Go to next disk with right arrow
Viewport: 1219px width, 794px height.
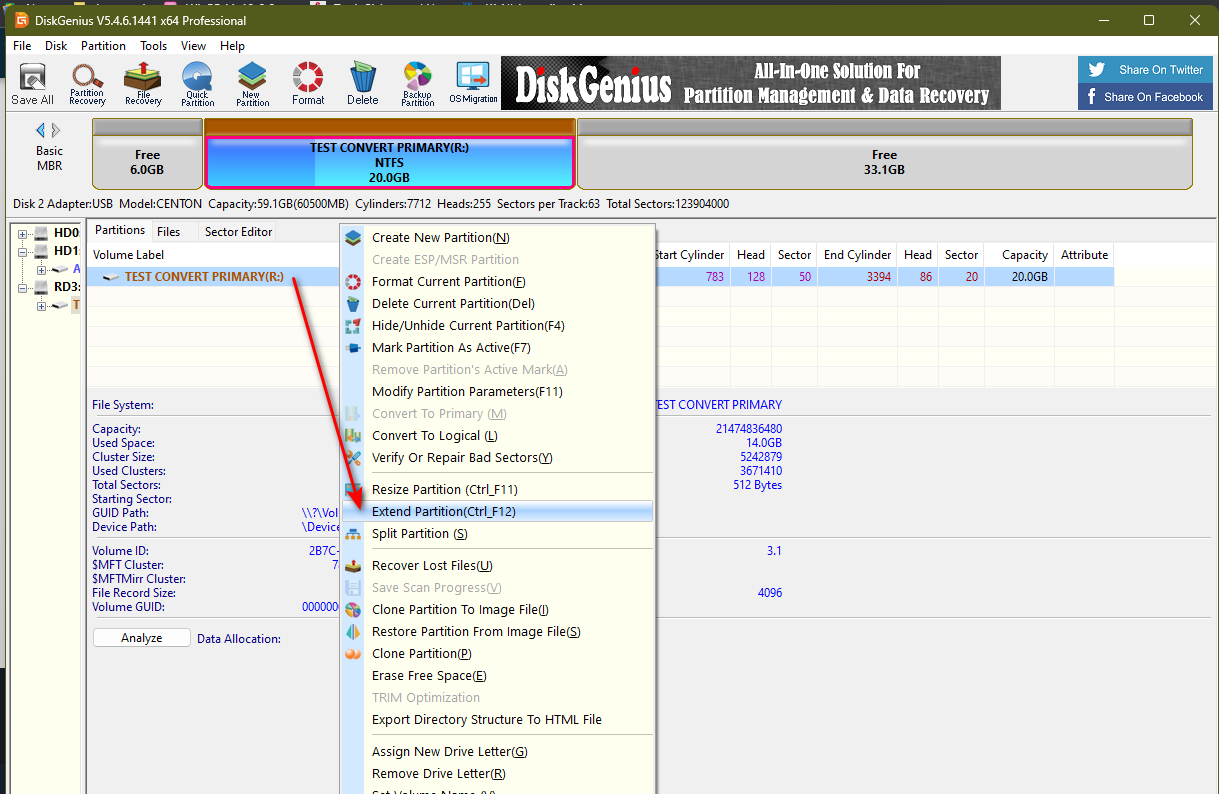[x=56, y=130]
